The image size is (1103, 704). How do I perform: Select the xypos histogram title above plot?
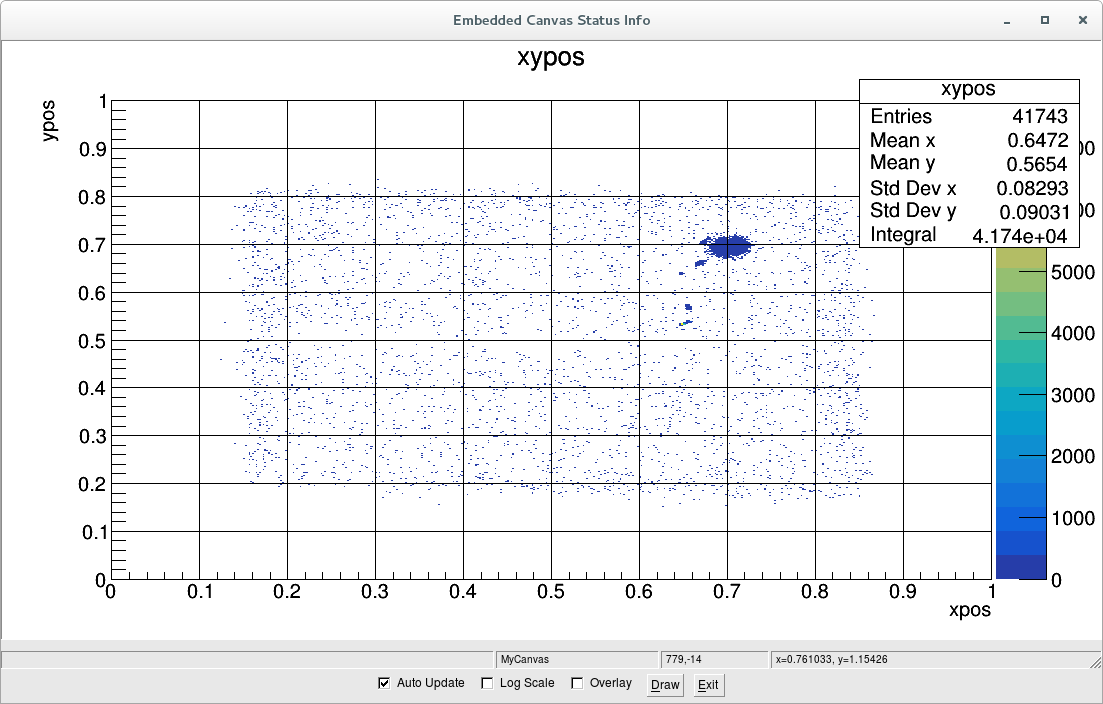click(x=551, y=58)
